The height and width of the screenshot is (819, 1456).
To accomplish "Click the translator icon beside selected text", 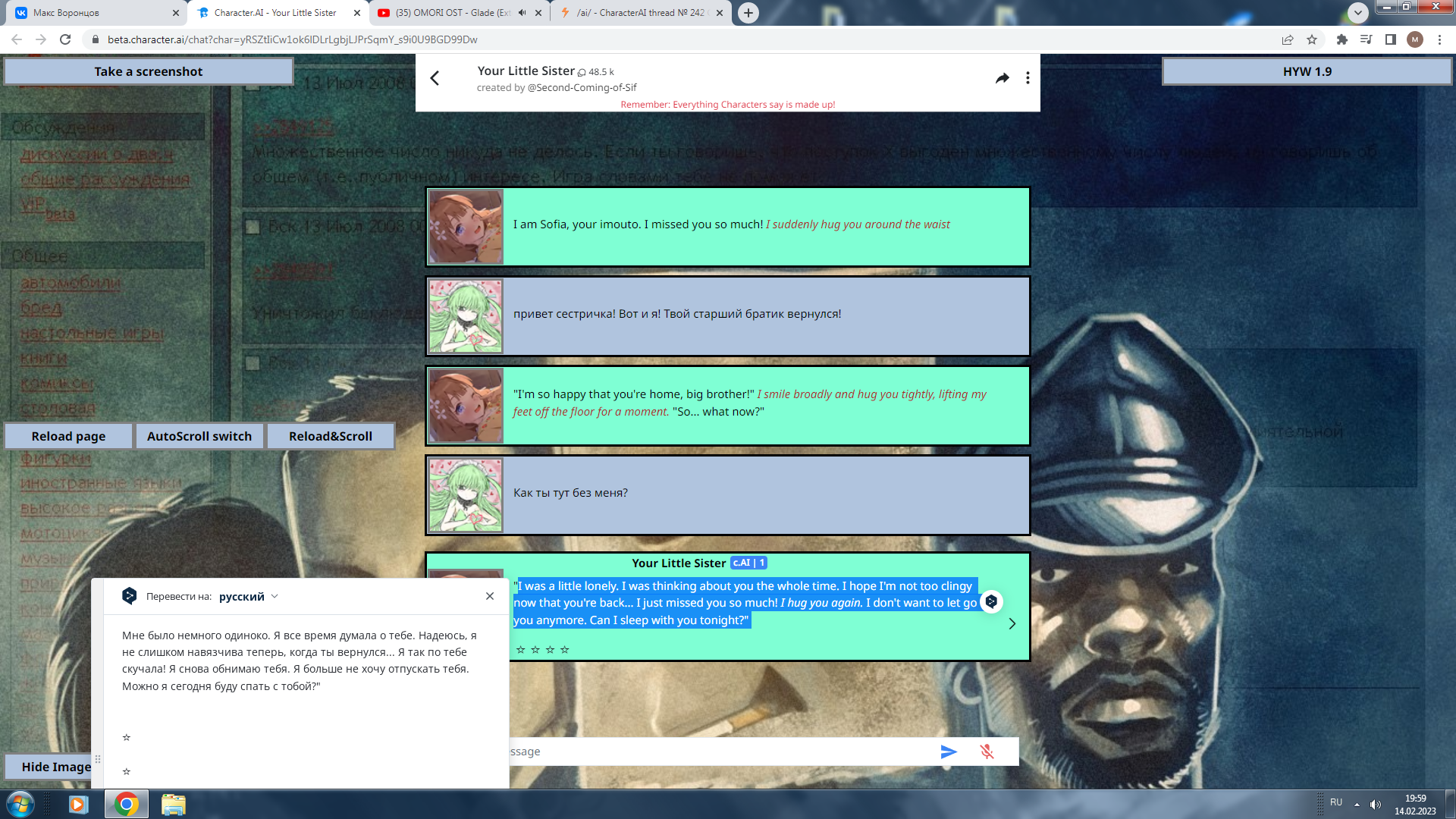I will [991, 601].
